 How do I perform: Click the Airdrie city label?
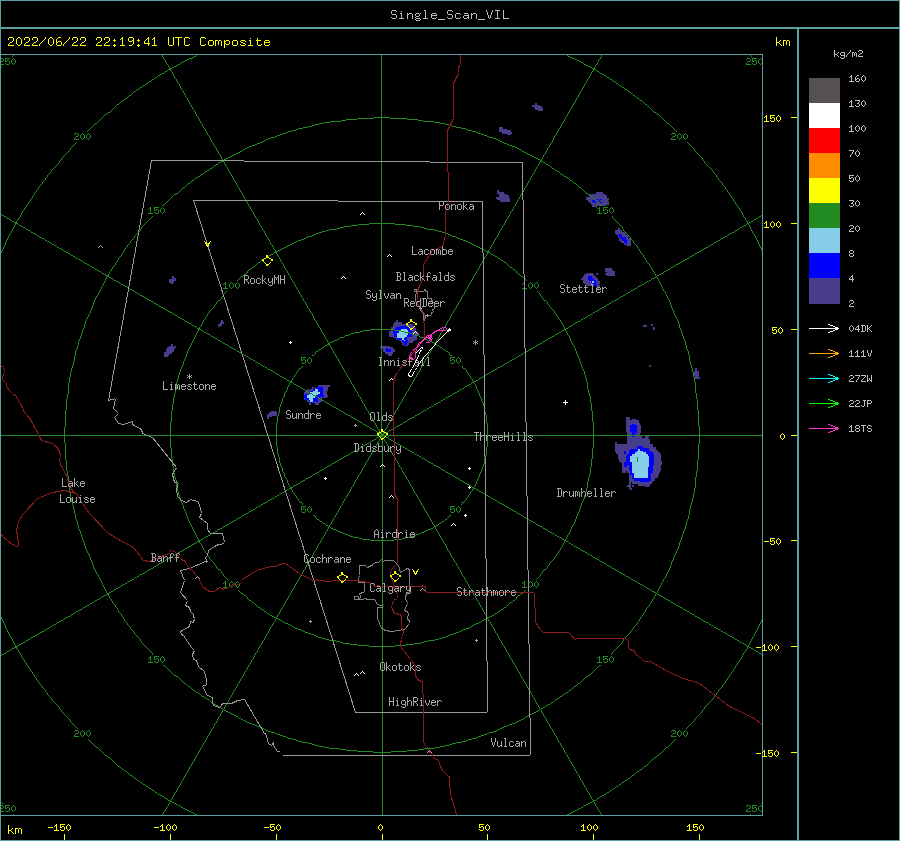pyautogui.click(x=394, y=534)
